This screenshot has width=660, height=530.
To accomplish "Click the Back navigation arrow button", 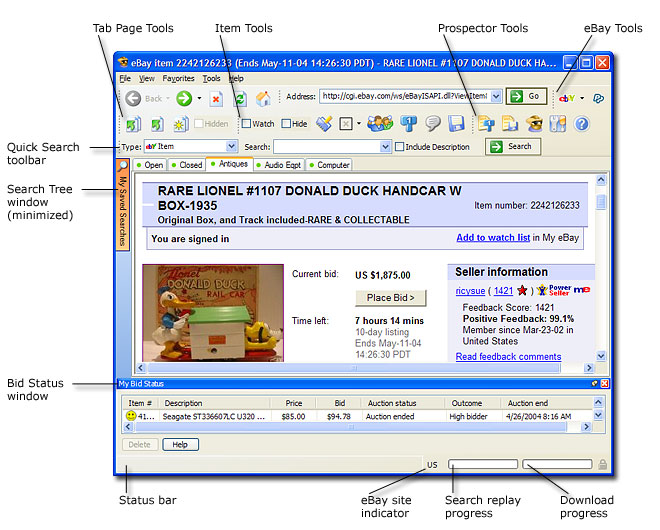I will [x=133, y=99].
